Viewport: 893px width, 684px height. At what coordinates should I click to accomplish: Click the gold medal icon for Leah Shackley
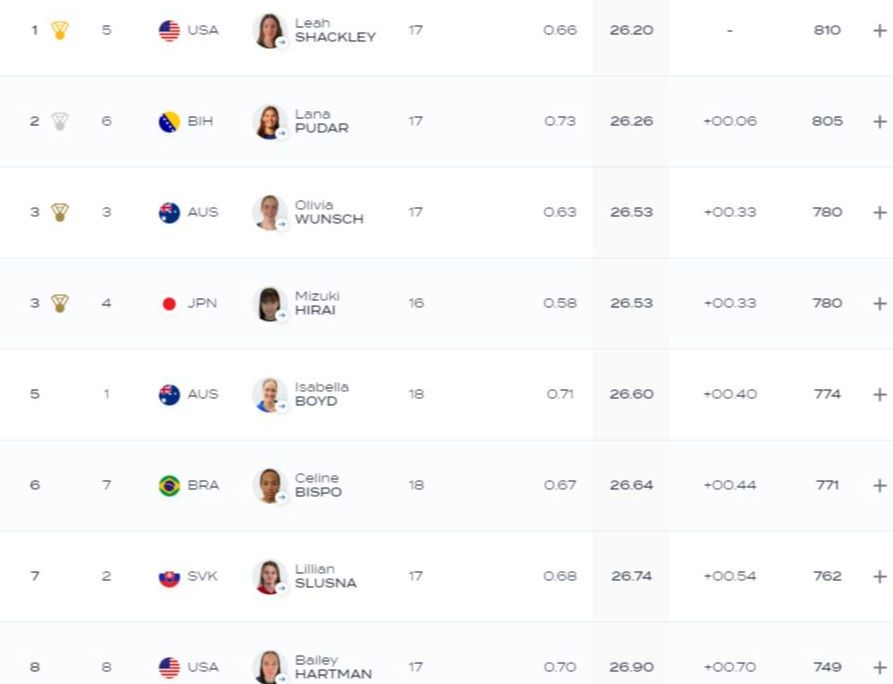click(x=60, y=30)
